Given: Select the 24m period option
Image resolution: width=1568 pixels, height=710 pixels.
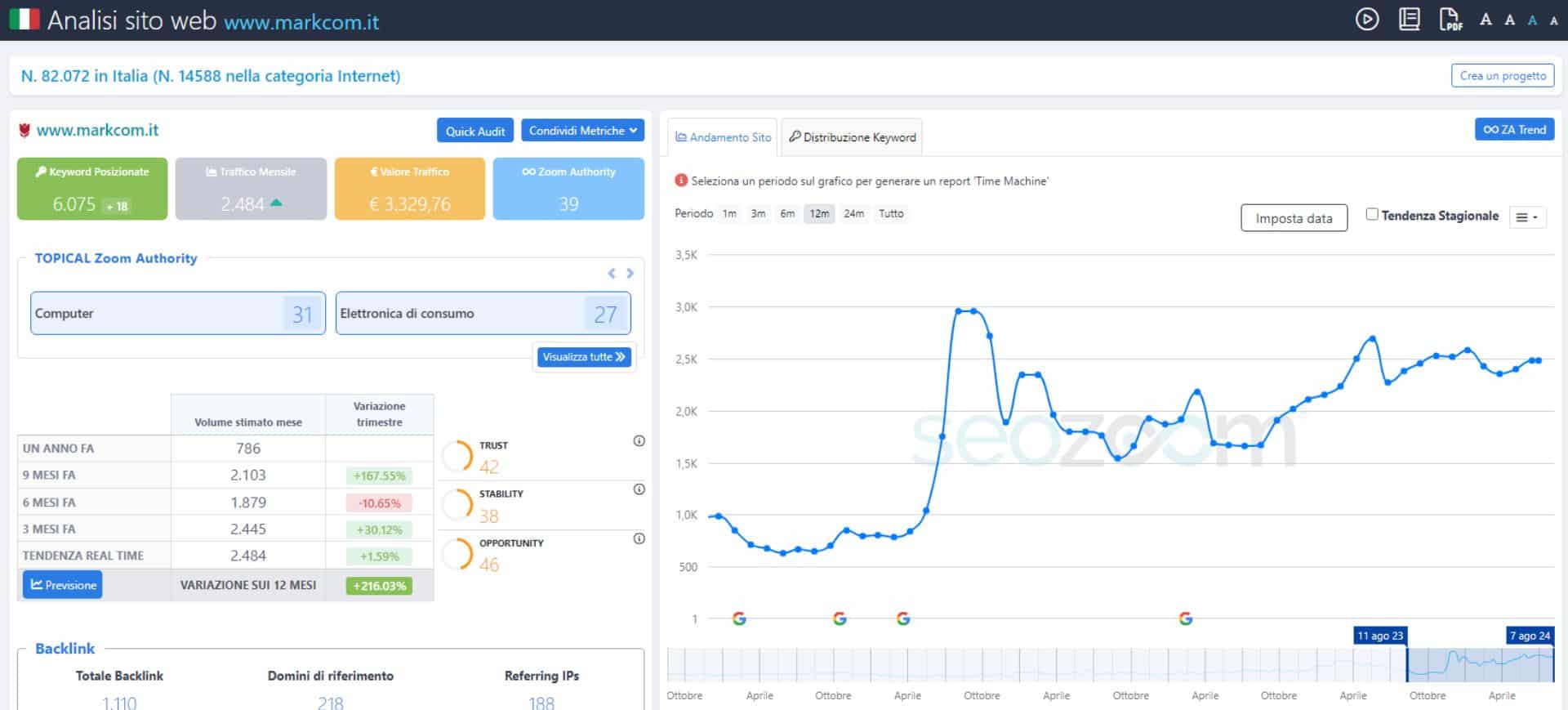Looking at the screenshot, I should click(x=853, y=213).
